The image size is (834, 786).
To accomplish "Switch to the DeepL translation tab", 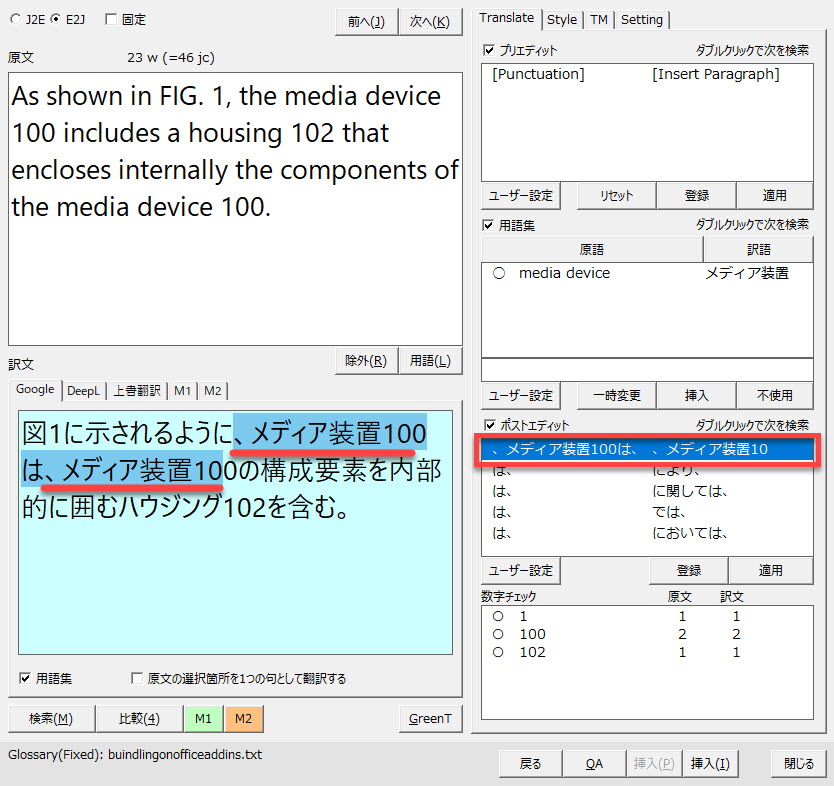I will coord(83,390).
